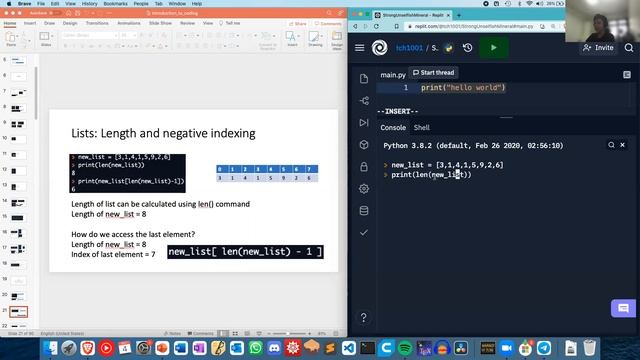The width and height of the screenshot is (640, 360).
Task: Open WhatsApp from the Dock
Action: coord(256,348)
